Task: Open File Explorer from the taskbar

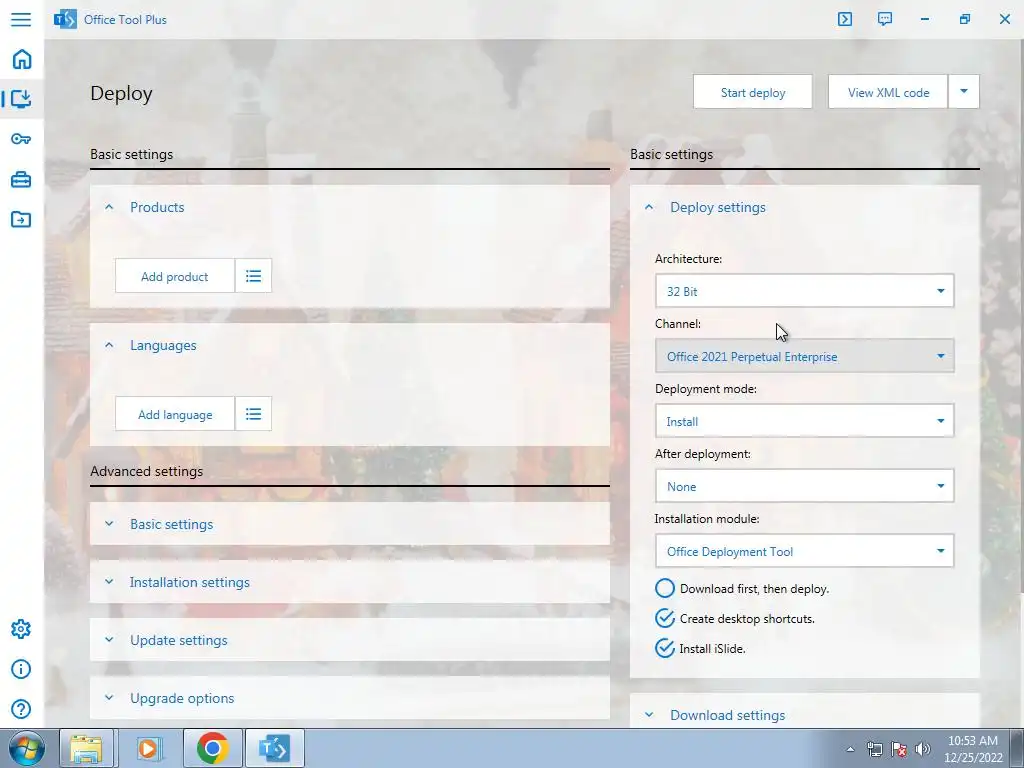Action: [x=87, y=748]
